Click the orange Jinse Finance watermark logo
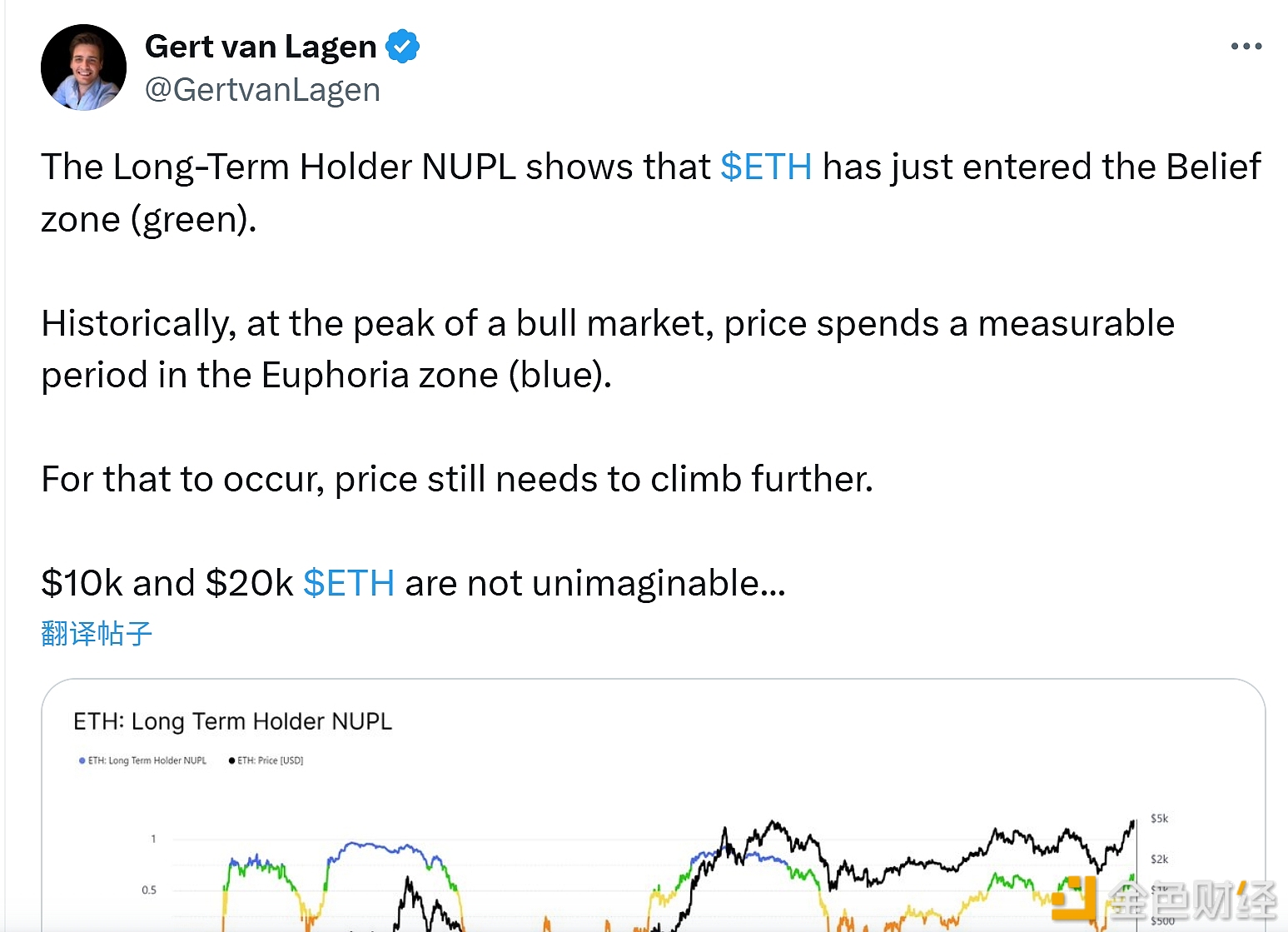Image resolution: width=1288 pixels, height=932 pixels. pos(1076,898)
